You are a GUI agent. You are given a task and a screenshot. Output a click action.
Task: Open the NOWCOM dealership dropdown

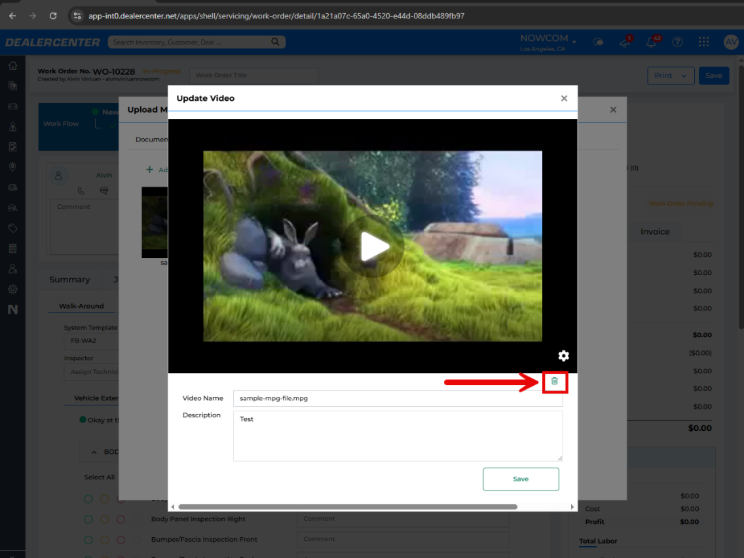(548, 42)
